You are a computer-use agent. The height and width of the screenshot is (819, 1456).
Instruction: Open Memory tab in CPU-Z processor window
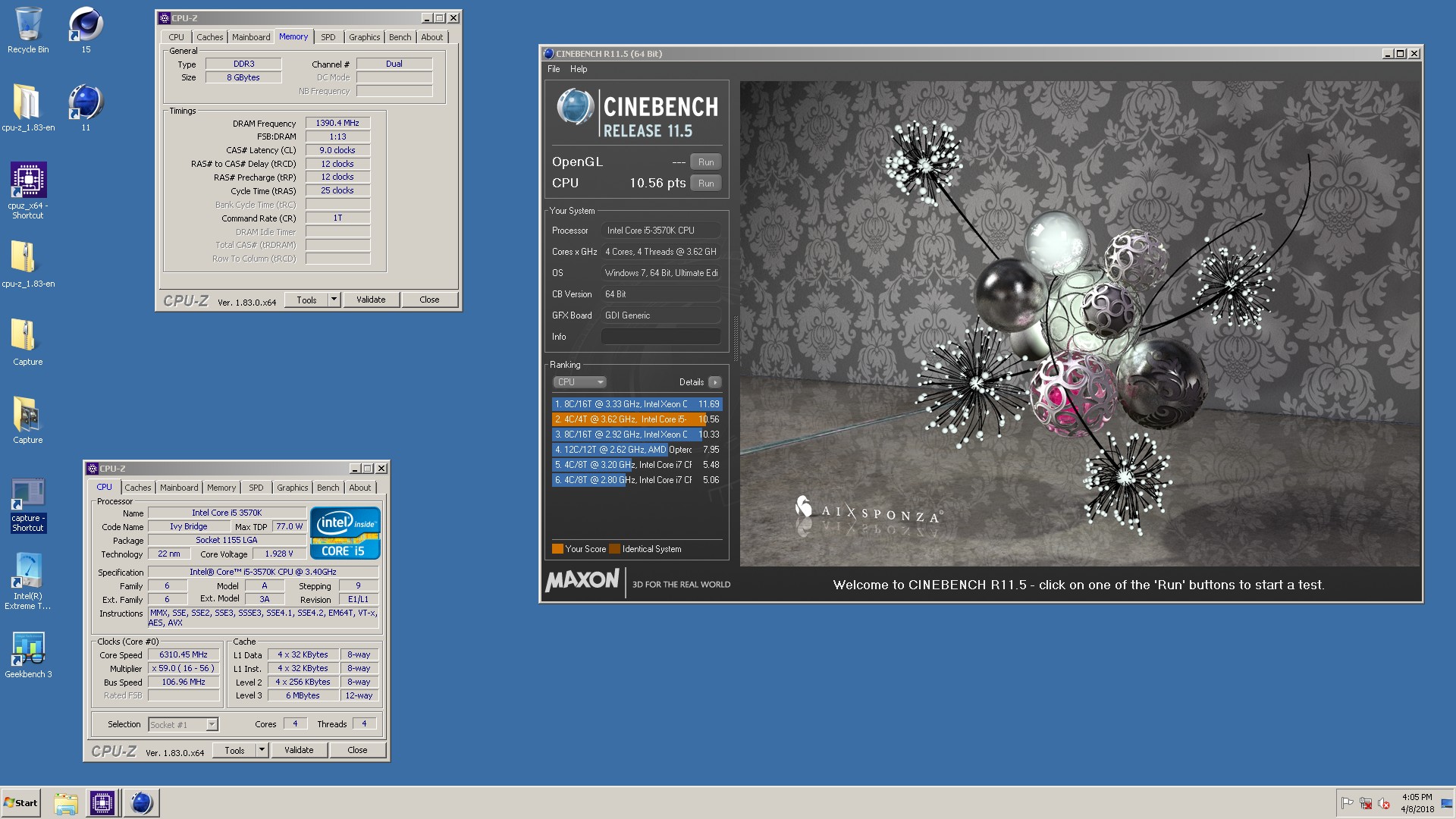pyautogui.click(x=221, y=488)
